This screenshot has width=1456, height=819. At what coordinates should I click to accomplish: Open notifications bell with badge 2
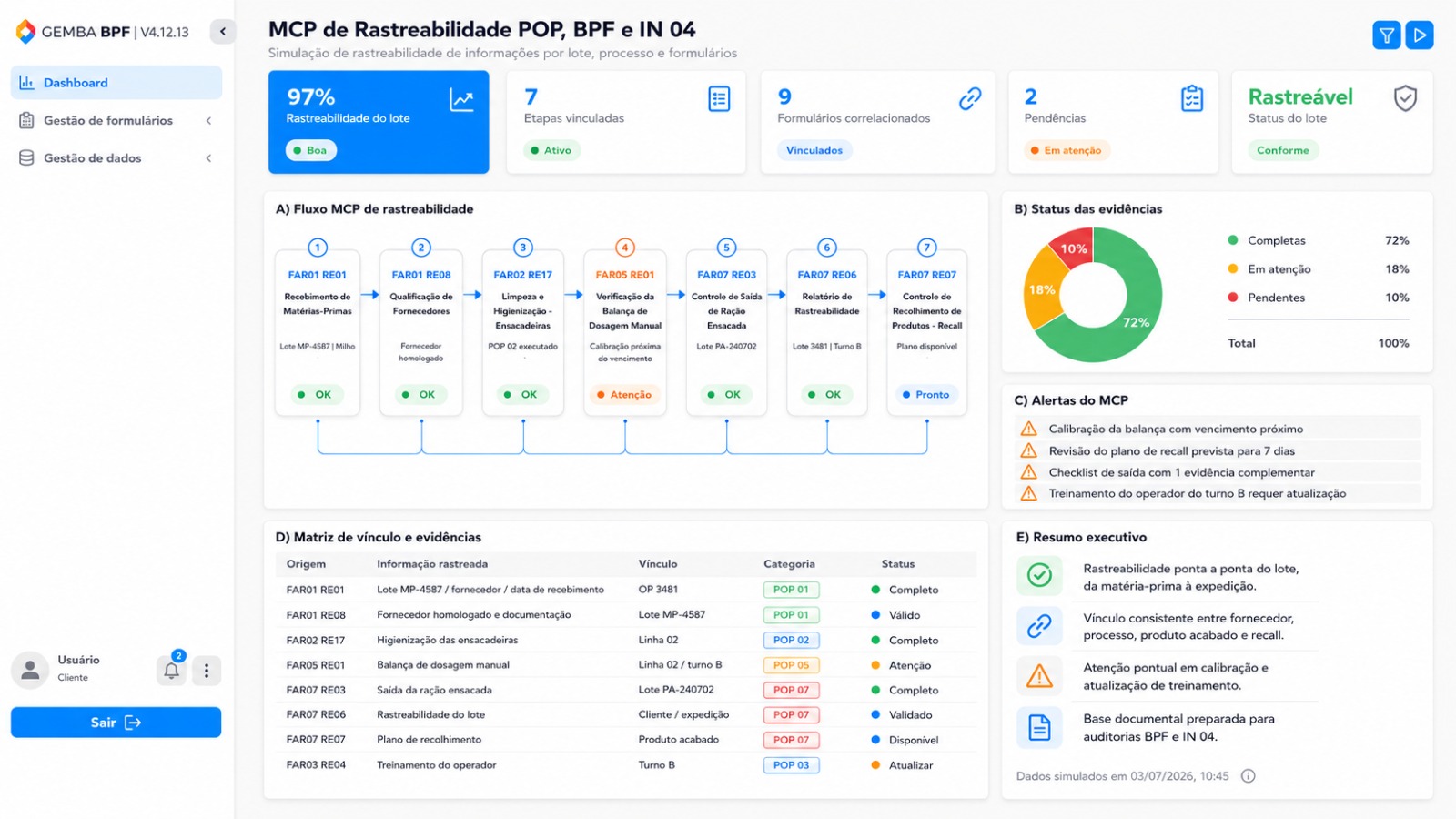point(172,670)
